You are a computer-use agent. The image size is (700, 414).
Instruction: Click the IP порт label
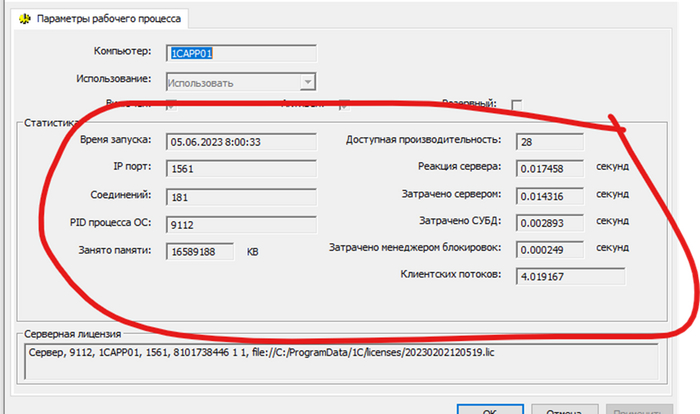[132, 167]
